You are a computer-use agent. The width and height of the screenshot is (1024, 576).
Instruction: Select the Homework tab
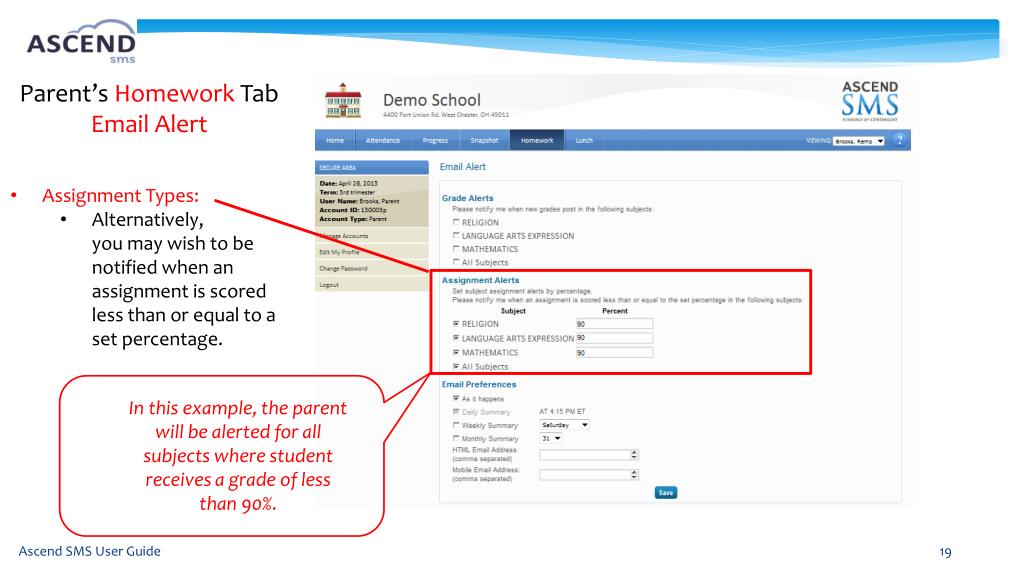click(537, 140)
